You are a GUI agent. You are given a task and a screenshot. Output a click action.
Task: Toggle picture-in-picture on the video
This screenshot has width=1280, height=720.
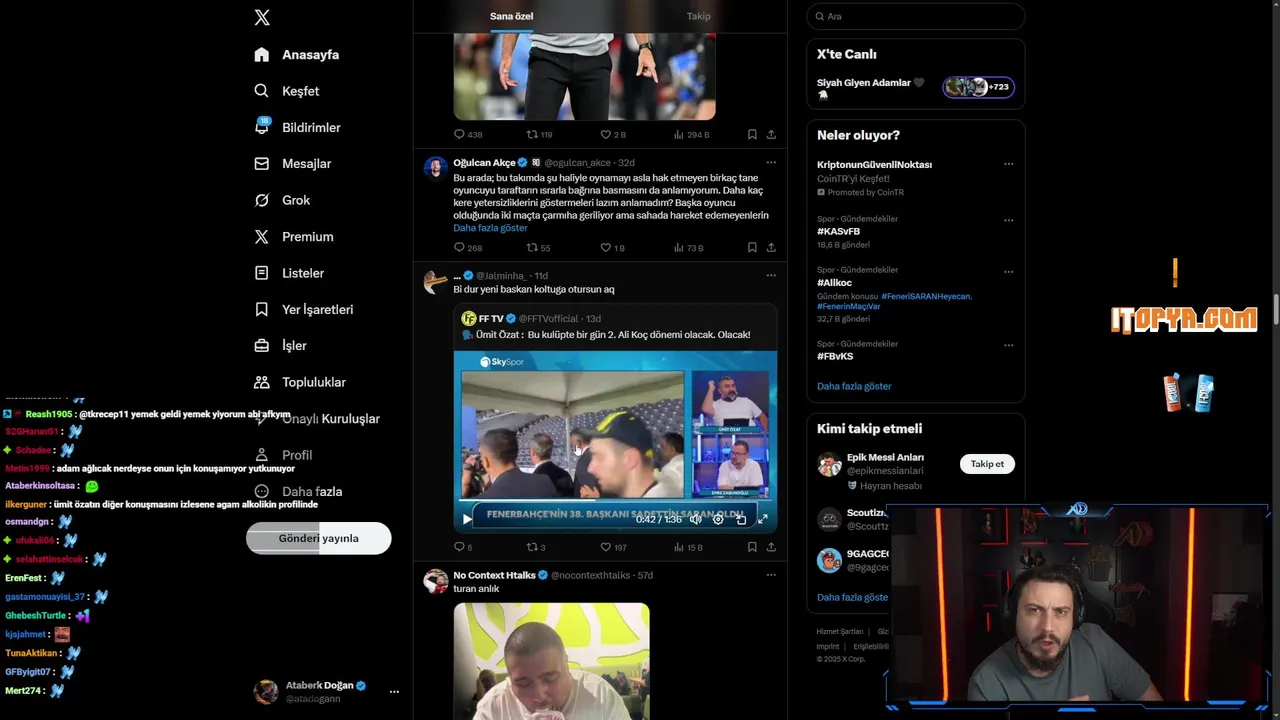point(741,519)
